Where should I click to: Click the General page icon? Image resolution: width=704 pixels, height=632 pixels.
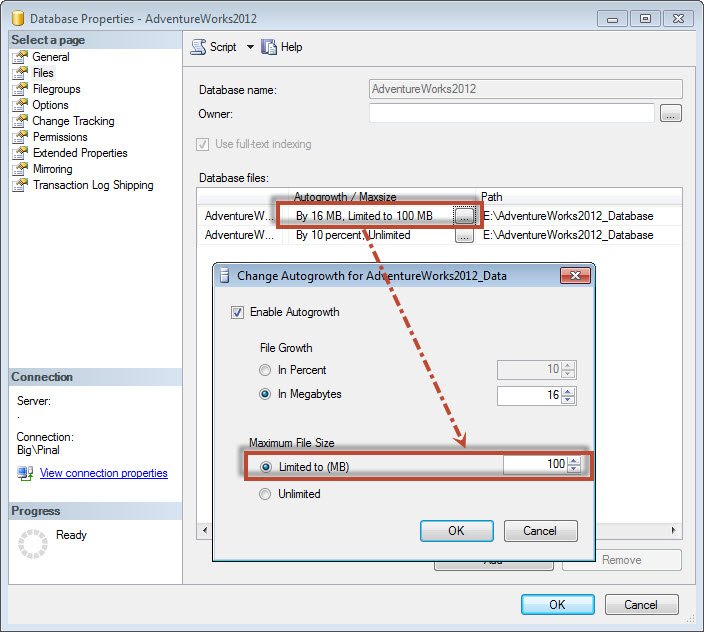coord(20,57)
